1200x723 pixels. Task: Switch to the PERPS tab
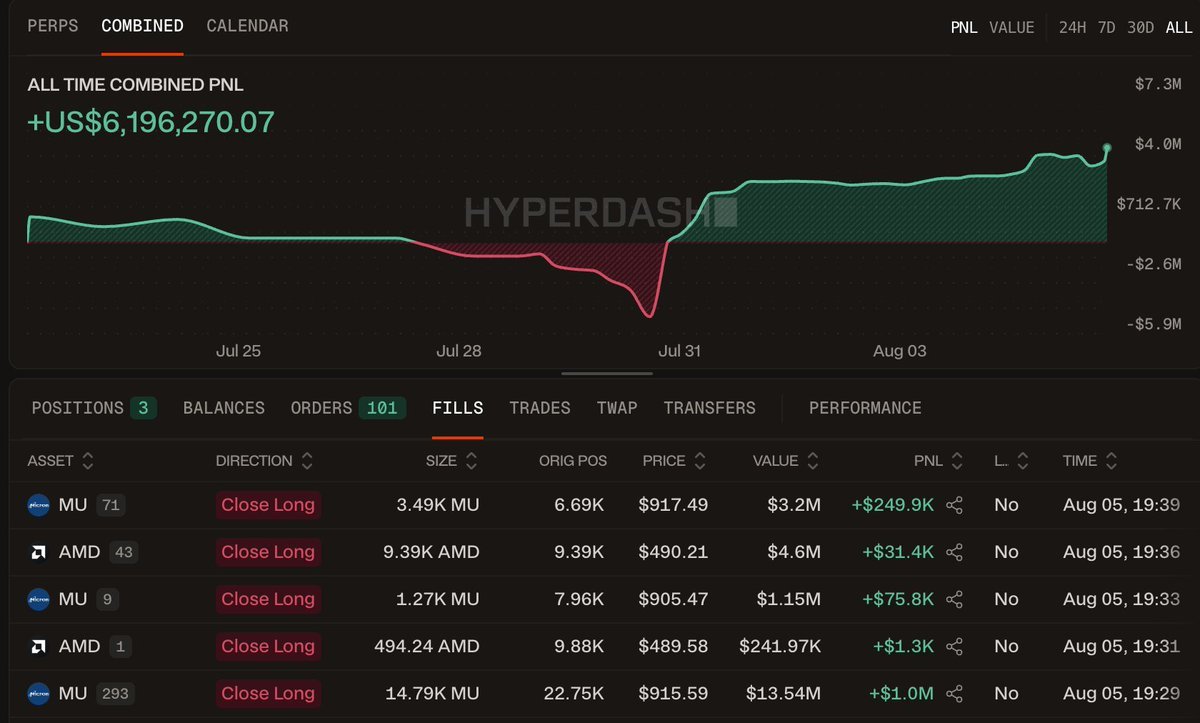tap(53, 26)
